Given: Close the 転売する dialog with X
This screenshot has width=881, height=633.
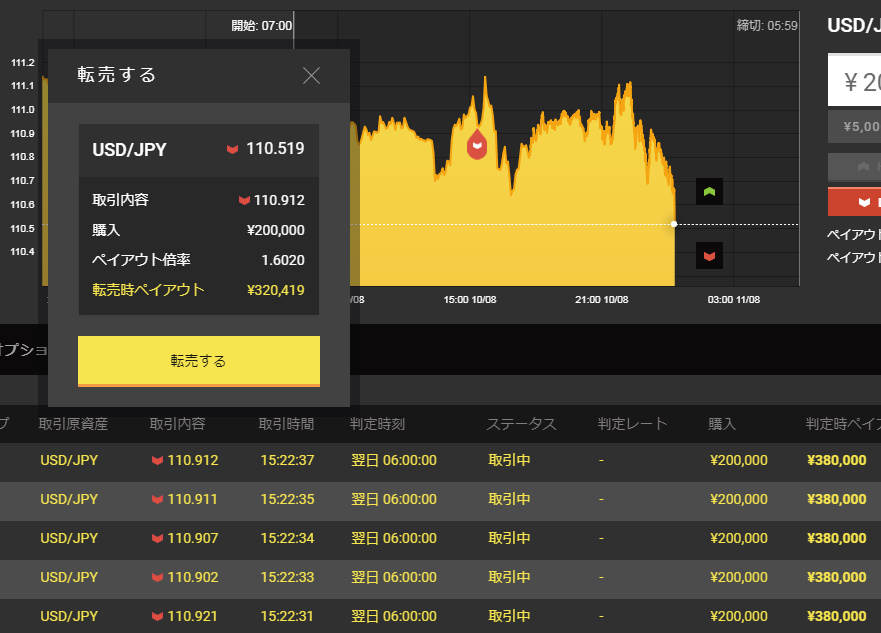Looking at the screenshot, I should click(311, 75).
